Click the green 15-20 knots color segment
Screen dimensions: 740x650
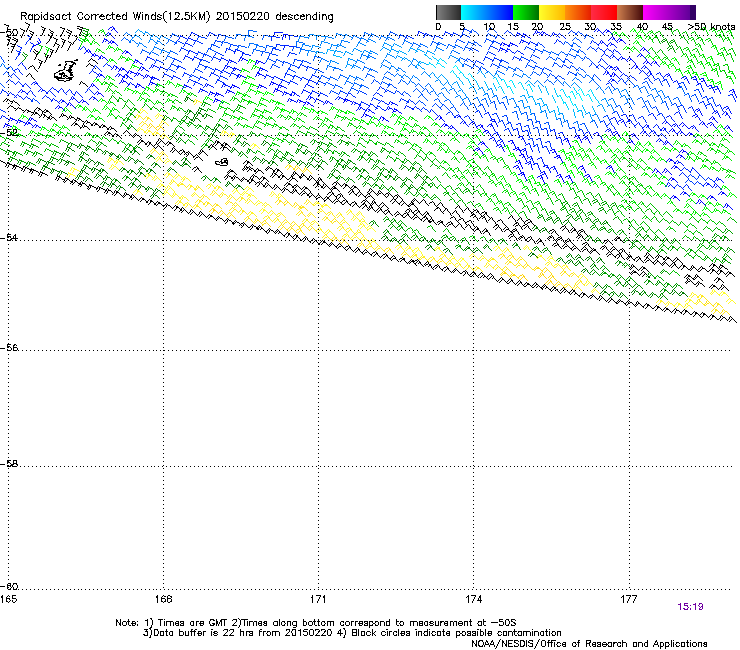point(526,12)
